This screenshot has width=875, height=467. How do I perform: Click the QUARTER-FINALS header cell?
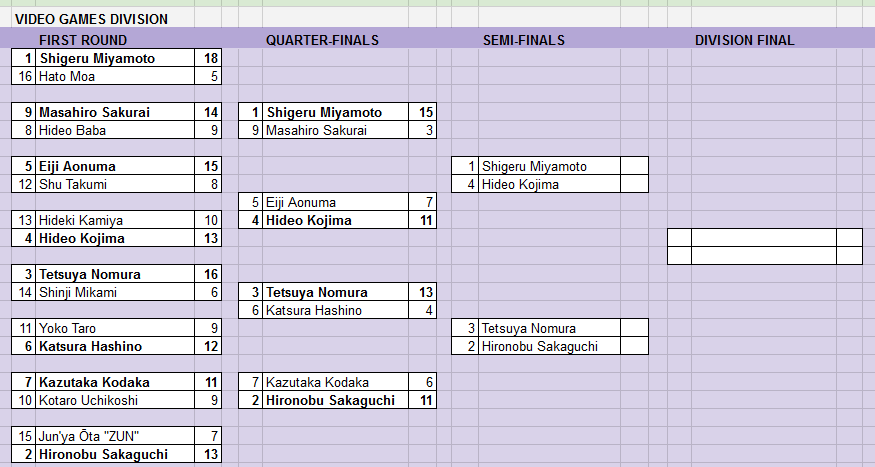322,40
